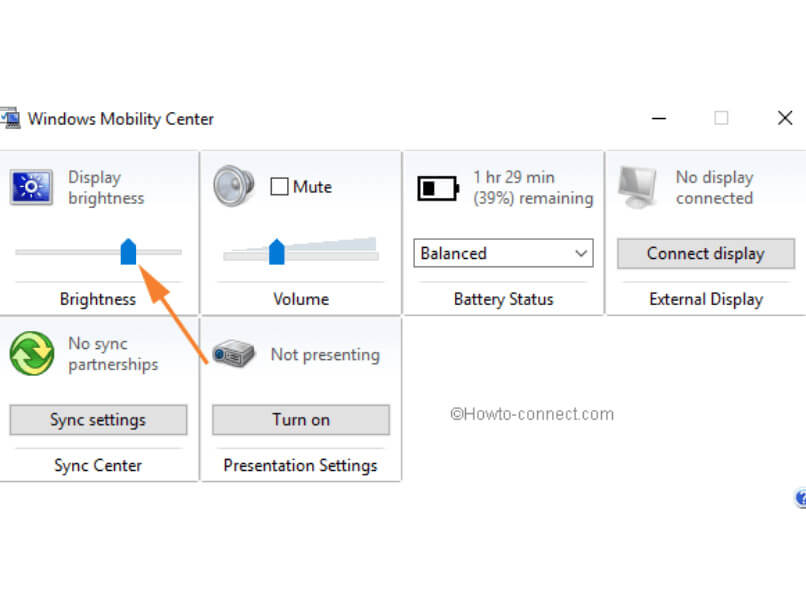Click the display brightness monitor icon

[31, 187]
